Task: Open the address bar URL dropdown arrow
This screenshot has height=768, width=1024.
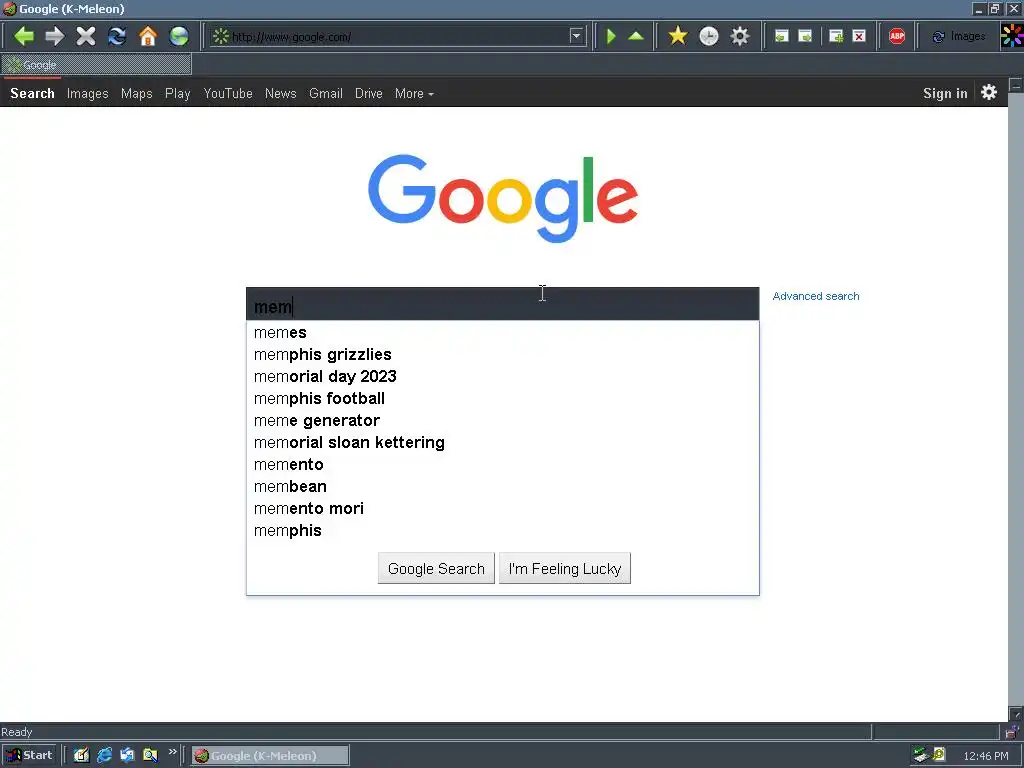Action: tap(576, 37)
